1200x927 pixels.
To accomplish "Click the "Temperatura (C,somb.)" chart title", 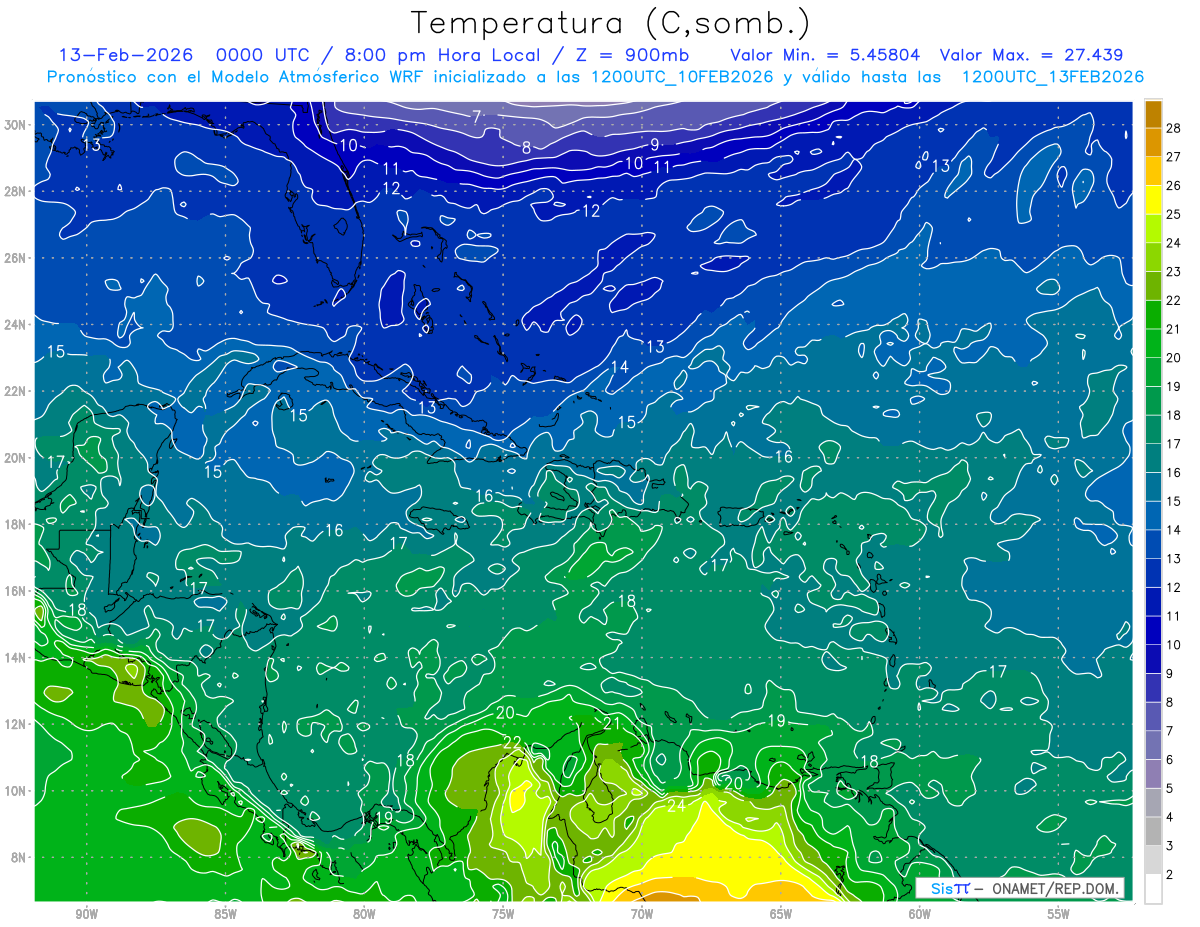I will pyautogui.click(x=610, y=23).
